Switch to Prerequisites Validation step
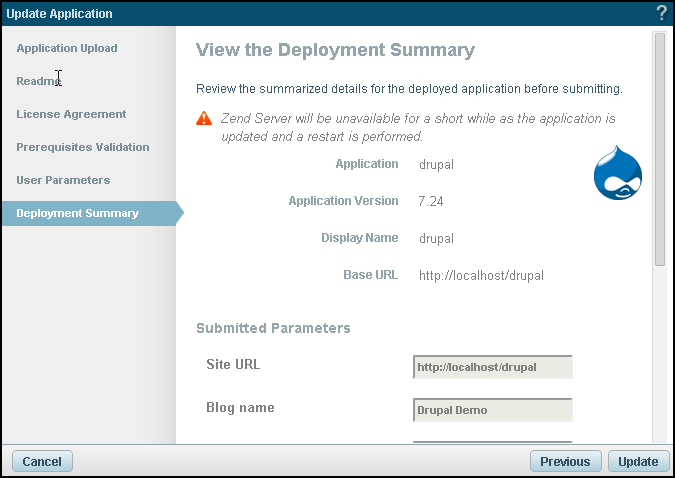 pos(83,147)
